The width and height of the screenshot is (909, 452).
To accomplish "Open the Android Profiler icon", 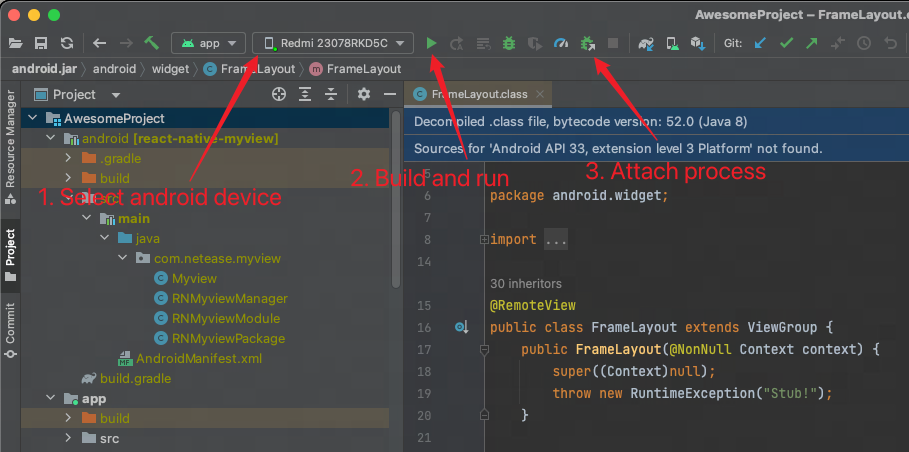I will tap(561, 43).
